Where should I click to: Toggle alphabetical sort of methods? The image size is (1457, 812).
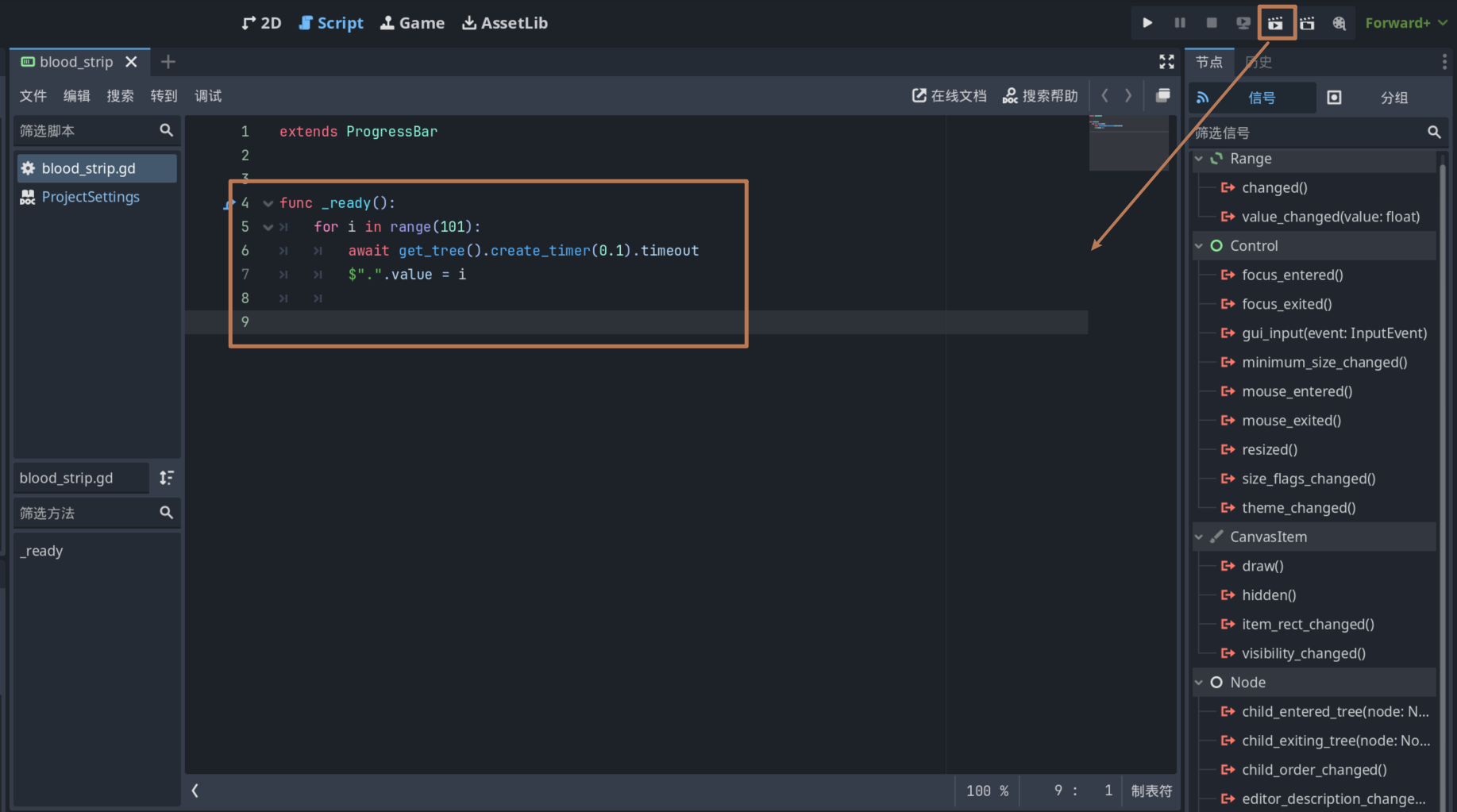coord(167,478)
